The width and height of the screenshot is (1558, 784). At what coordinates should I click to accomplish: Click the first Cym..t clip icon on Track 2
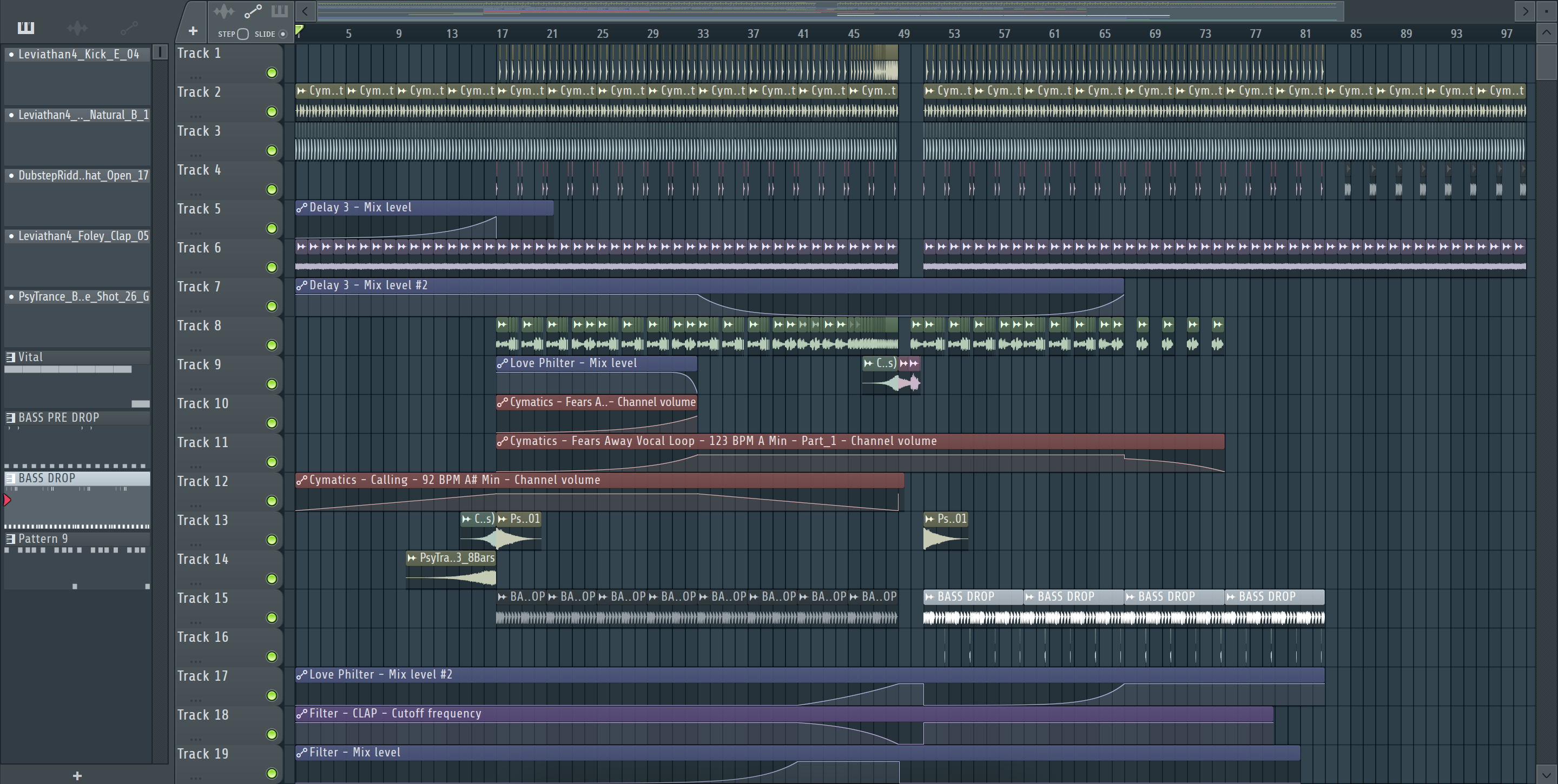[301, 91]
